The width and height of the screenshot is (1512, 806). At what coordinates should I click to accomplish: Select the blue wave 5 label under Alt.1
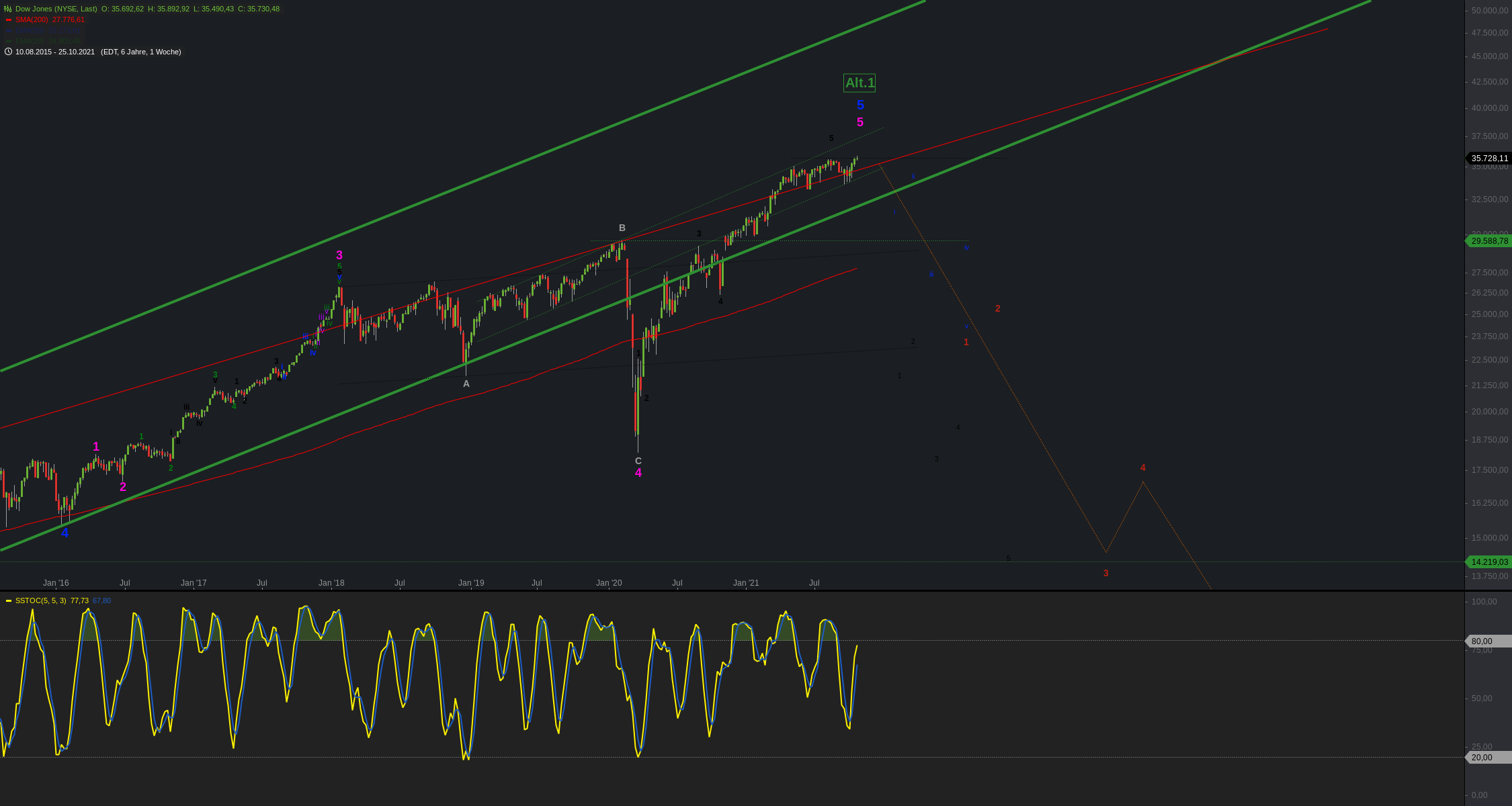pos(860,105)
